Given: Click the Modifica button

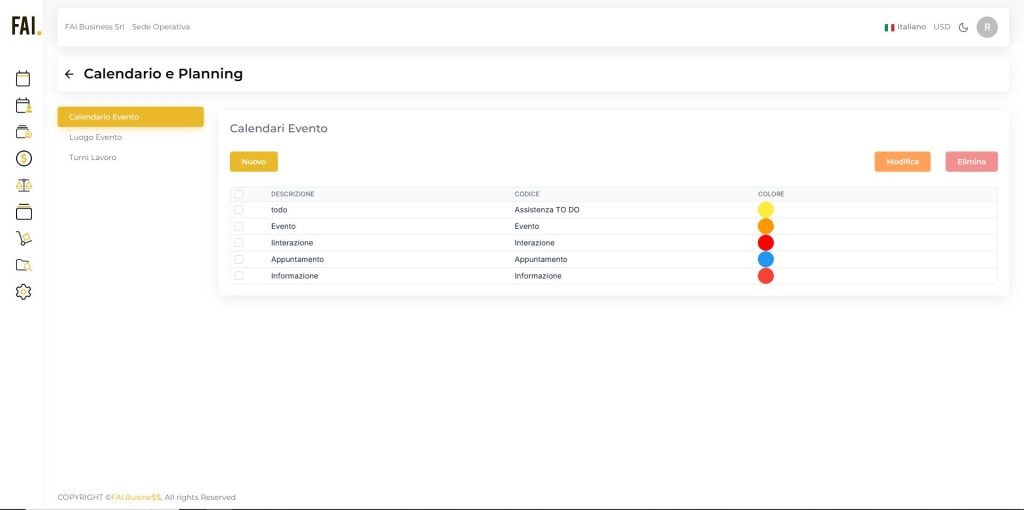Looking at the screenshot, I should pyautogui.click(x=902, y=162).
